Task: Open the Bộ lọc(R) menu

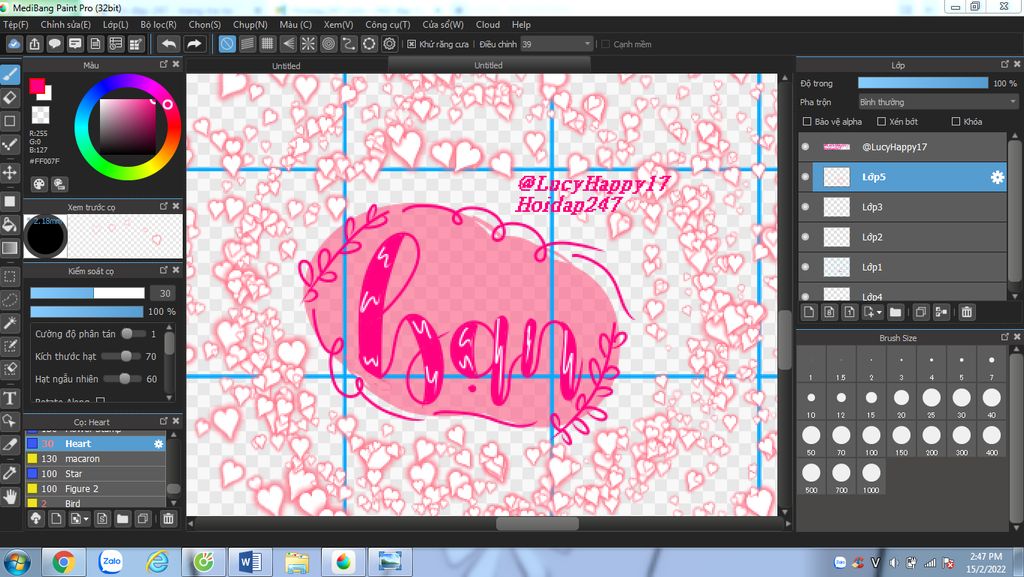Action: [158, 24]
